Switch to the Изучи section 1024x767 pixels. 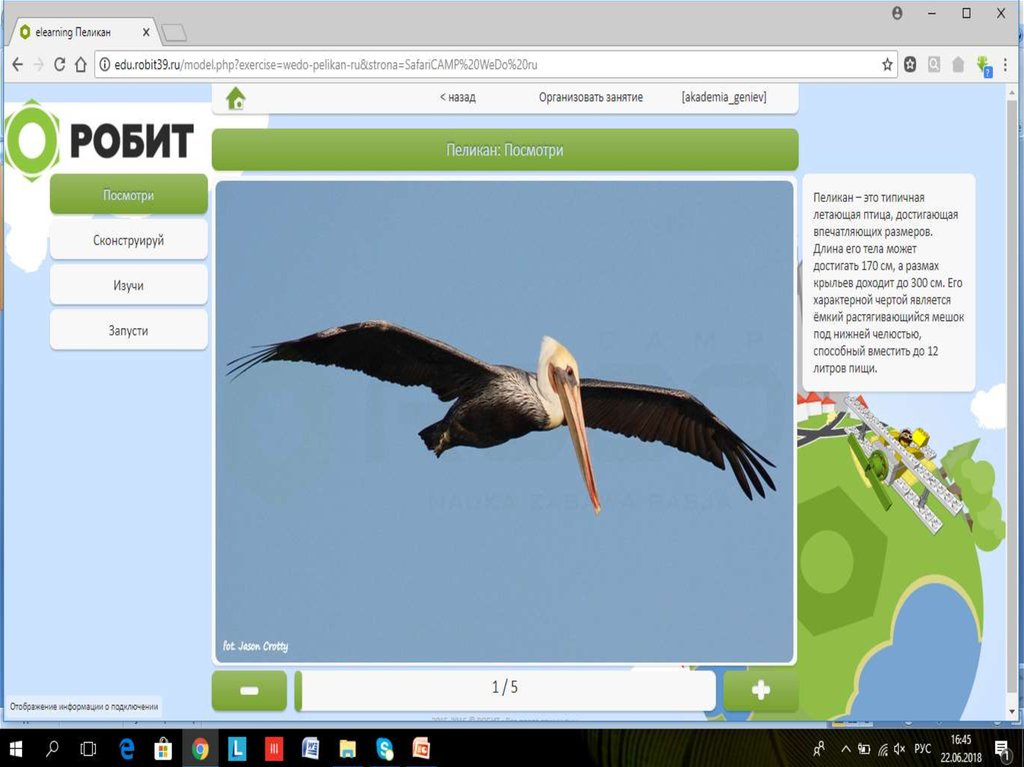click(x=128, y=285)
